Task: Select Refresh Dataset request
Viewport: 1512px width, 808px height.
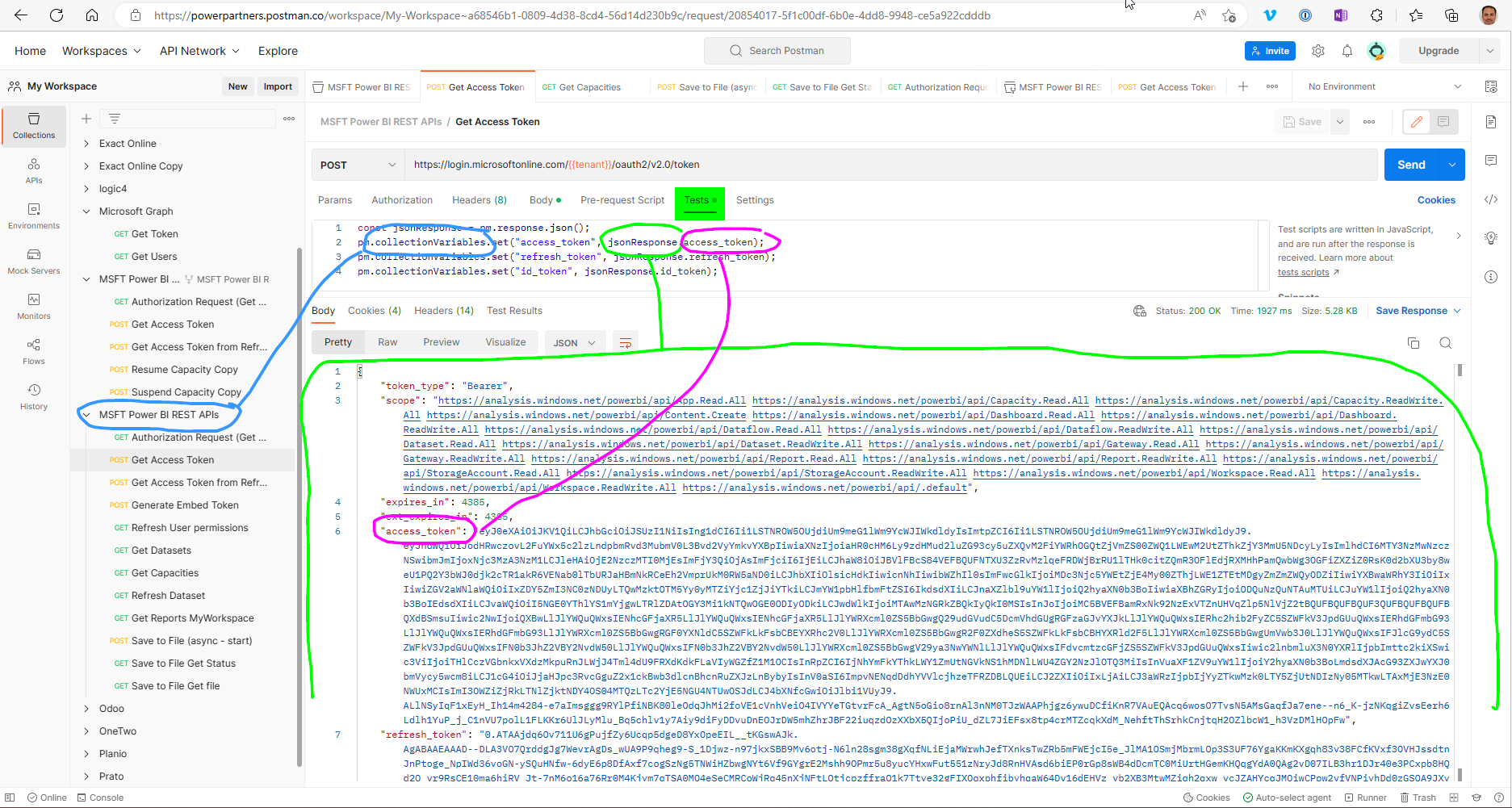Action: (x=168, y=596)
